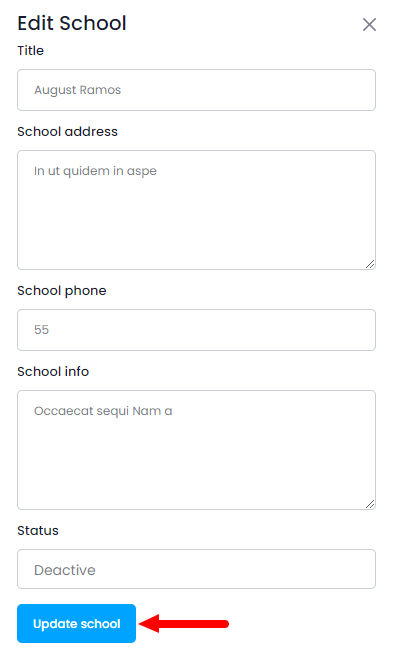This screenshot has width=395, height=657.
Task: Close the Edit School dialog
Action: coord(369,24)
